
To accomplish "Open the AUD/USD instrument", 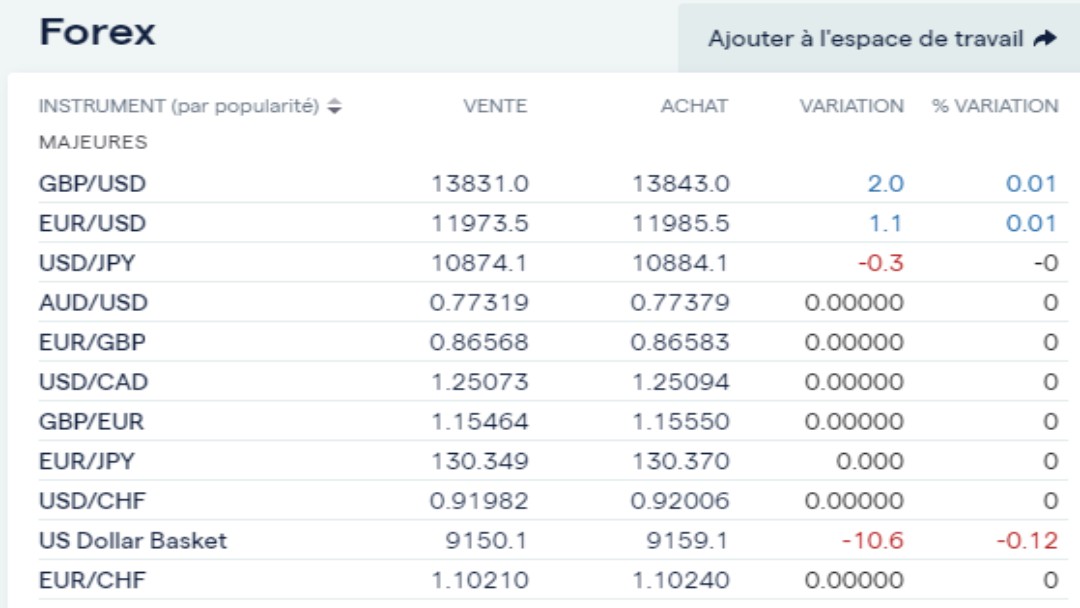I will (93, 302).
